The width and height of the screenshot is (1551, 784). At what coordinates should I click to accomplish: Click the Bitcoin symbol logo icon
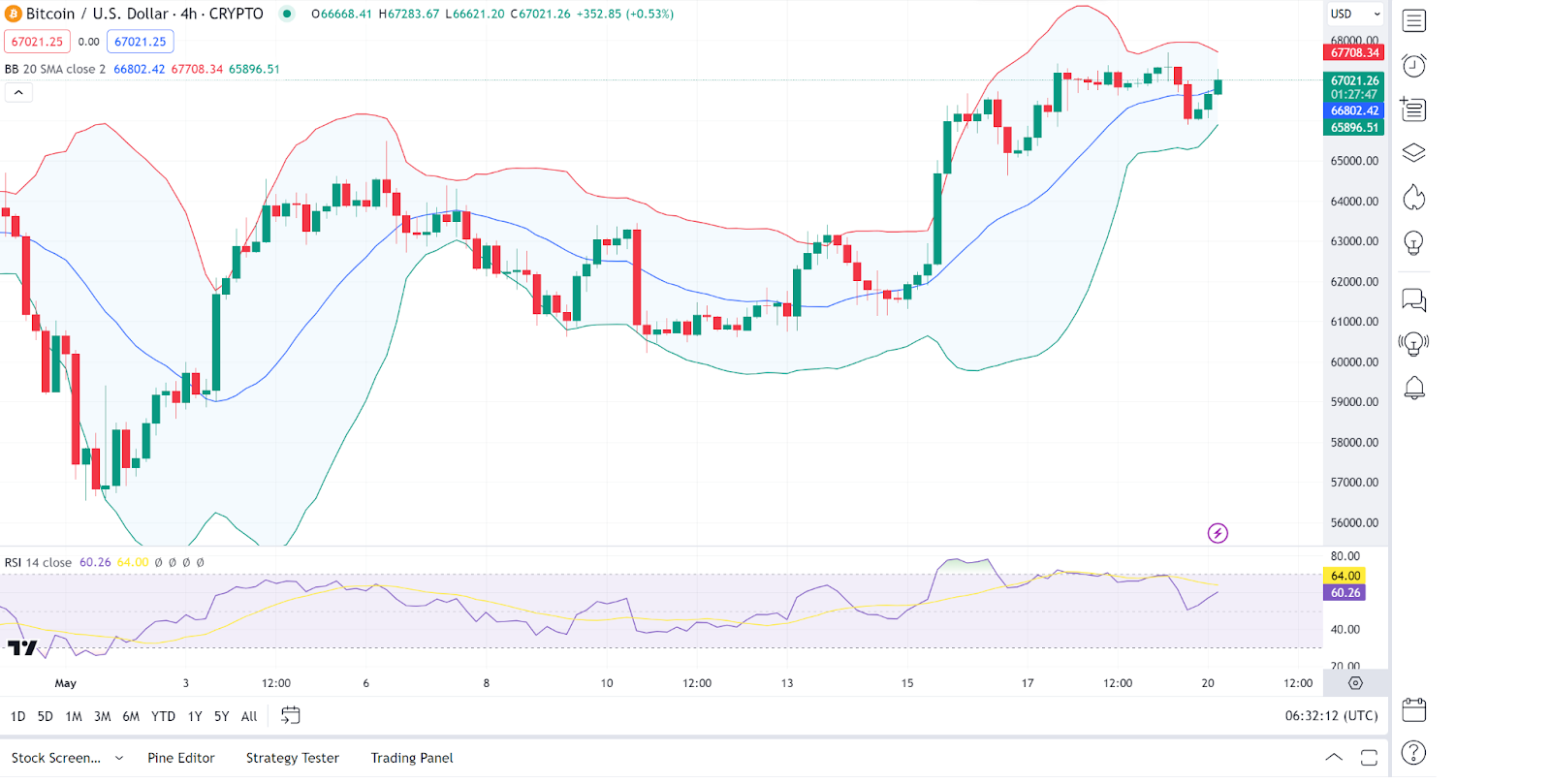pyautogui.click(x=14, y=14)
